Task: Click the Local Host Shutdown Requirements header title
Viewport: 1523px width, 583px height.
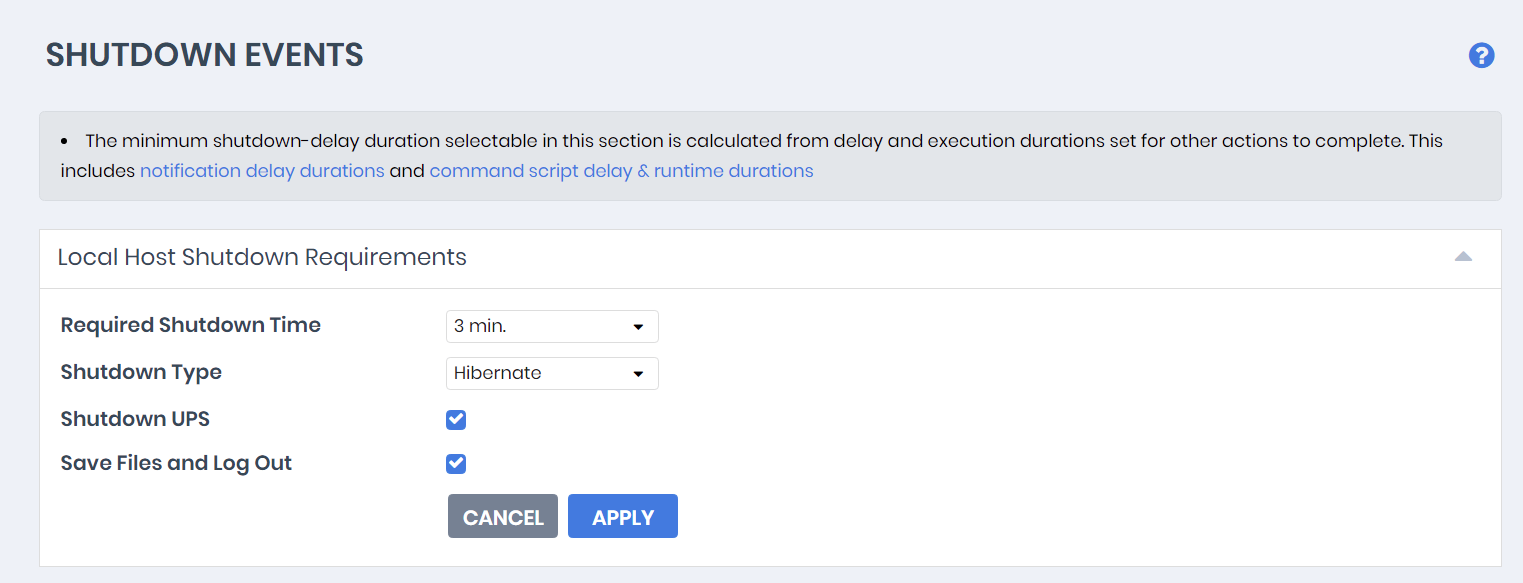Action: 262,257
